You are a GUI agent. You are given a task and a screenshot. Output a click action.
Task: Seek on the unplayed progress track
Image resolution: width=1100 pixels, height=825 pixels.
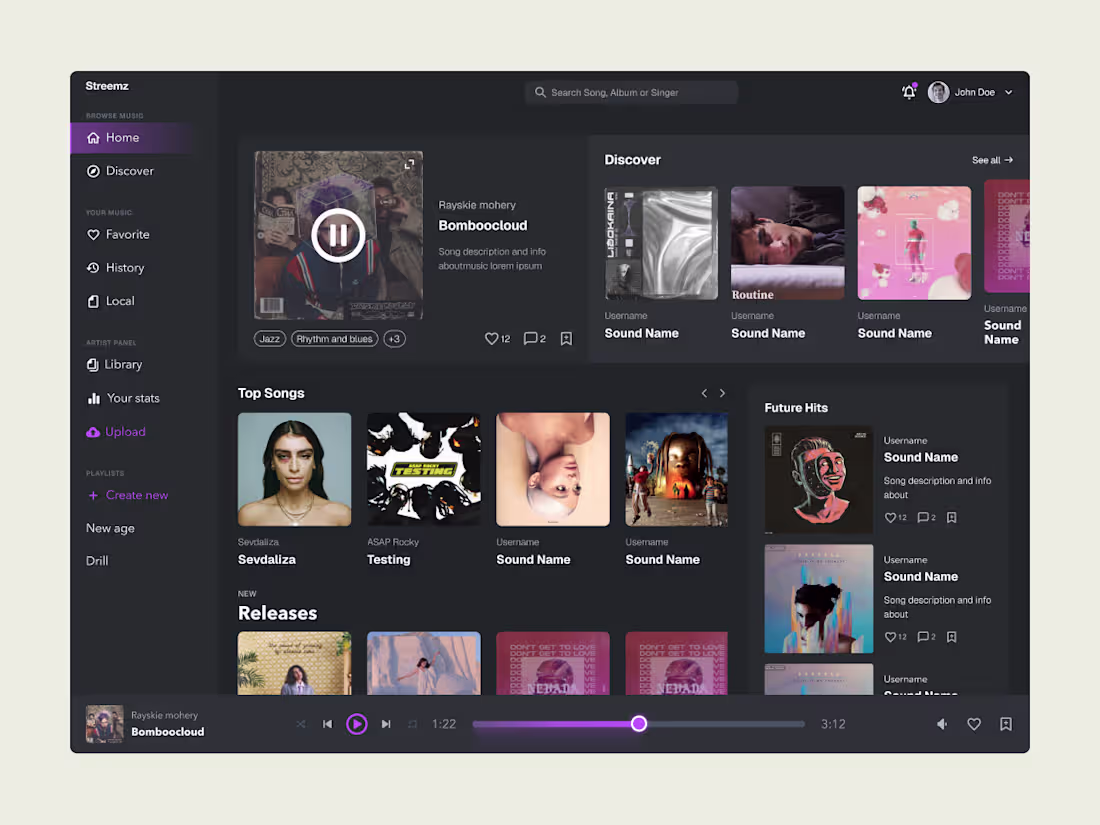point(725,724)
